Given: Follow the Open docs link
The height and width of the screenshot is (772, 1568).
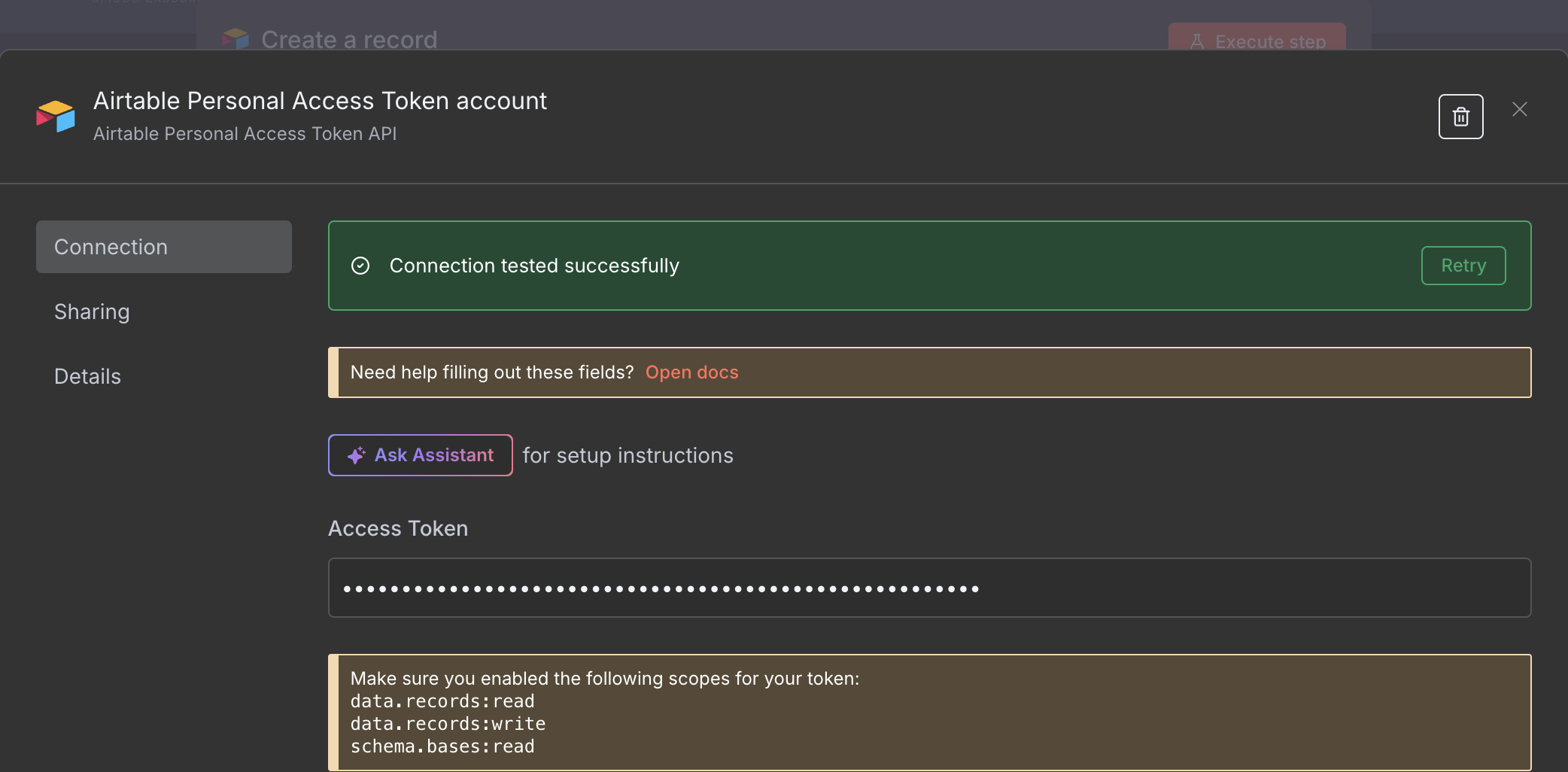Looking at the screenshot, I should click(691, 372).
